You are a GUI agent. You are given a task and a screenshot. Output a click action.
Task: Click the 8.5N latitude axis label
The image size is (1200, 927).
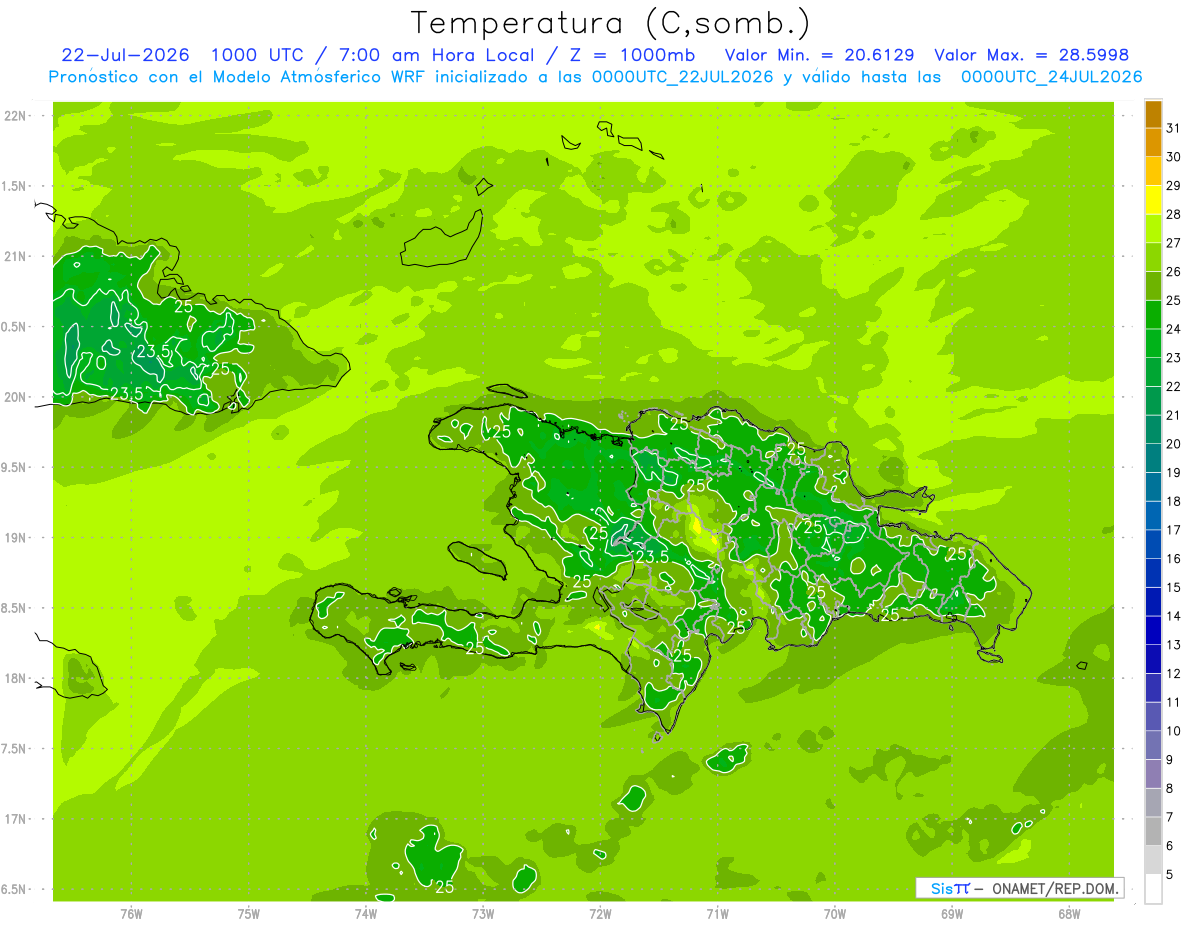tap(14, 608)
